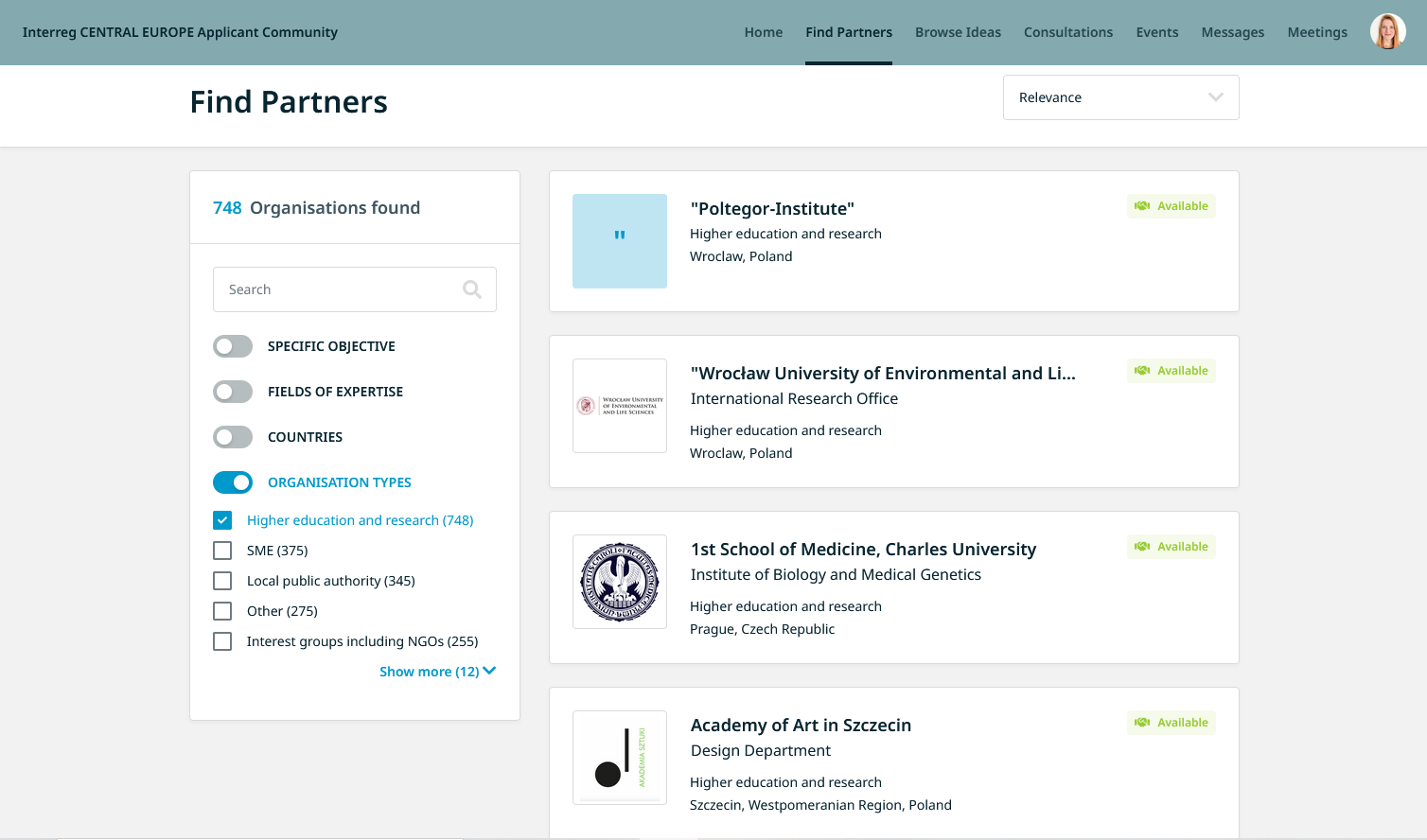The image size is (1427, 840).
Task: Switch to Consultations tab
Action: (1068, 32)
